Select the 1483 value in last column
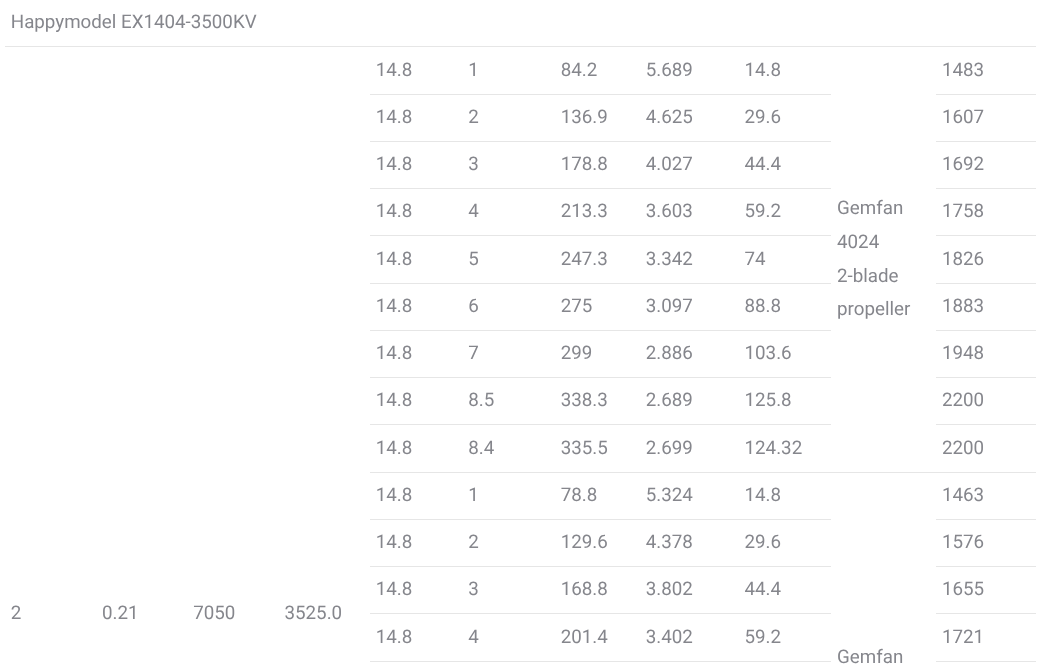The height and width of the screenshot is (668, 1045). coord(962,70)
